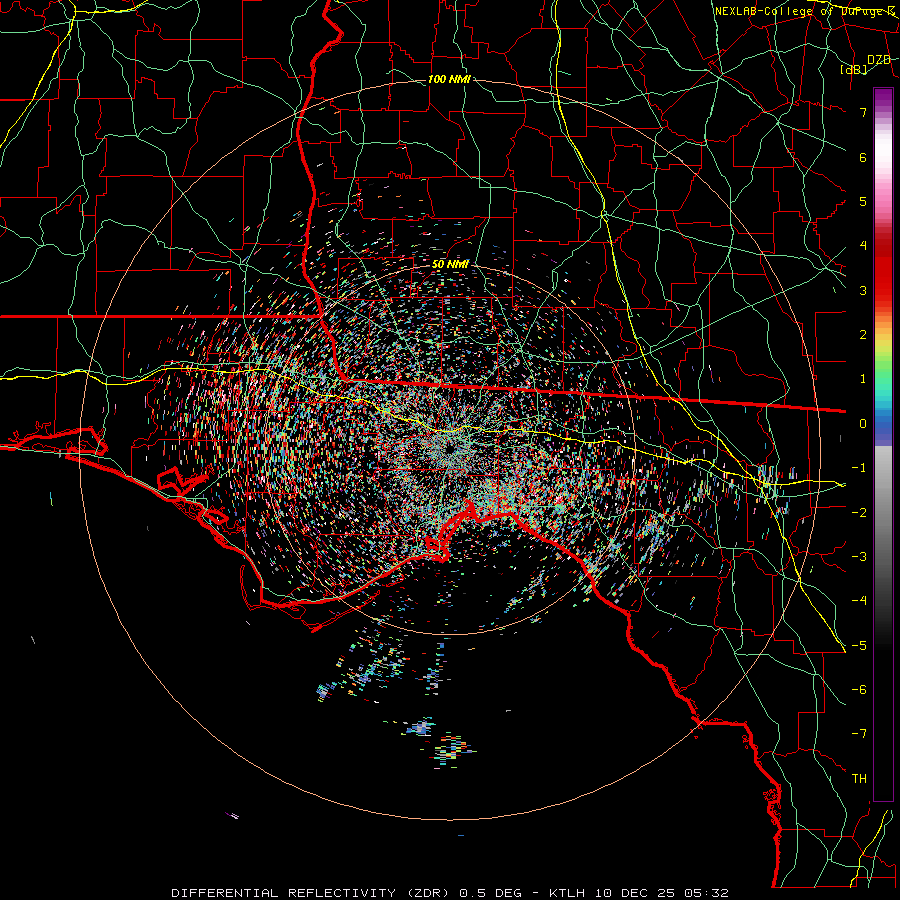Screen dimensions: 900x900
Task: Click the 100 NMI range ring label
Action: (449, 79)
